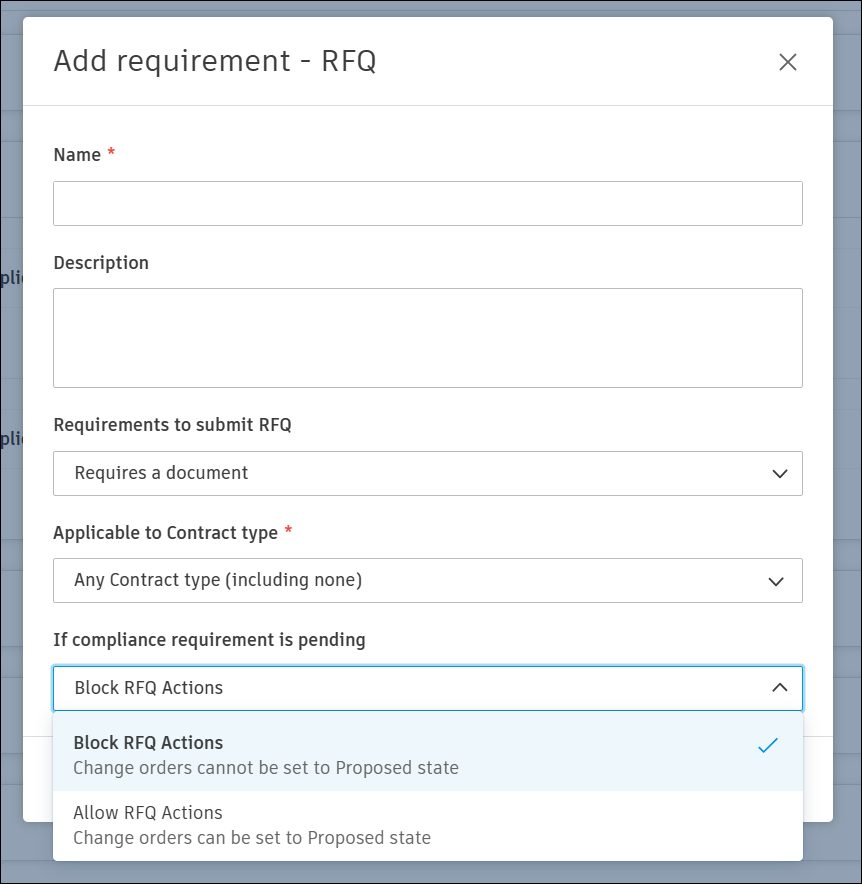
Task: Choose Allow RFQ Actions option
Action: [x=148, y=813]
